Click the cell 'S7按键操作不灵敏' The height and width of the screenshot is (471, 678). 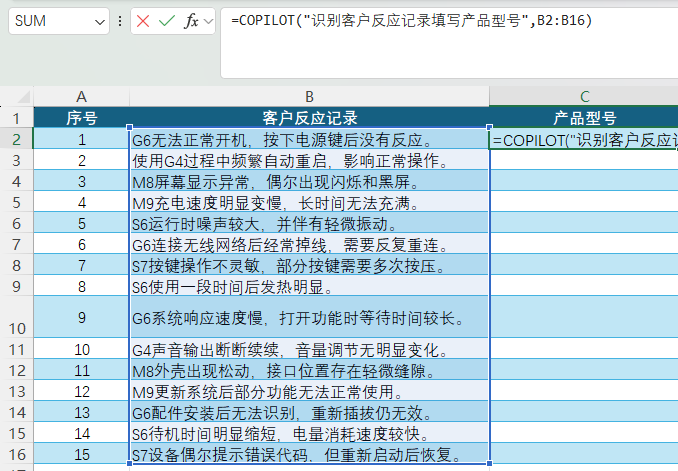pyautogui.click(x=309, y=265)
